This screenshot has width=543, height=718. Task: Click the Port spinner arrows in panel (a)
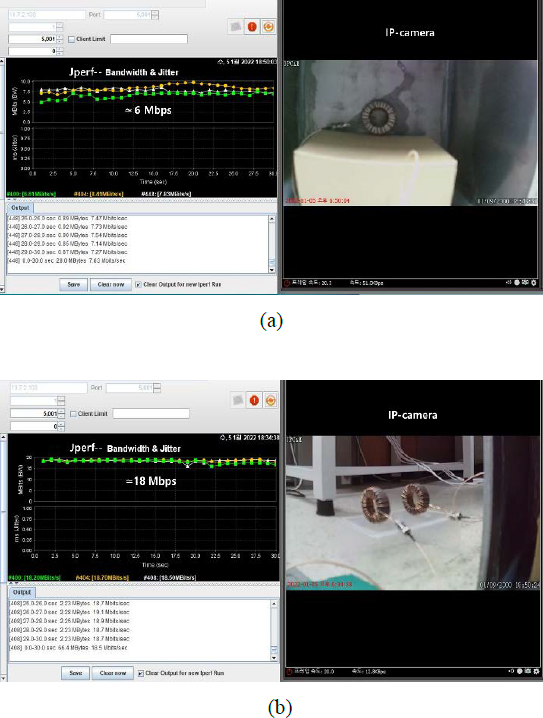155,15
